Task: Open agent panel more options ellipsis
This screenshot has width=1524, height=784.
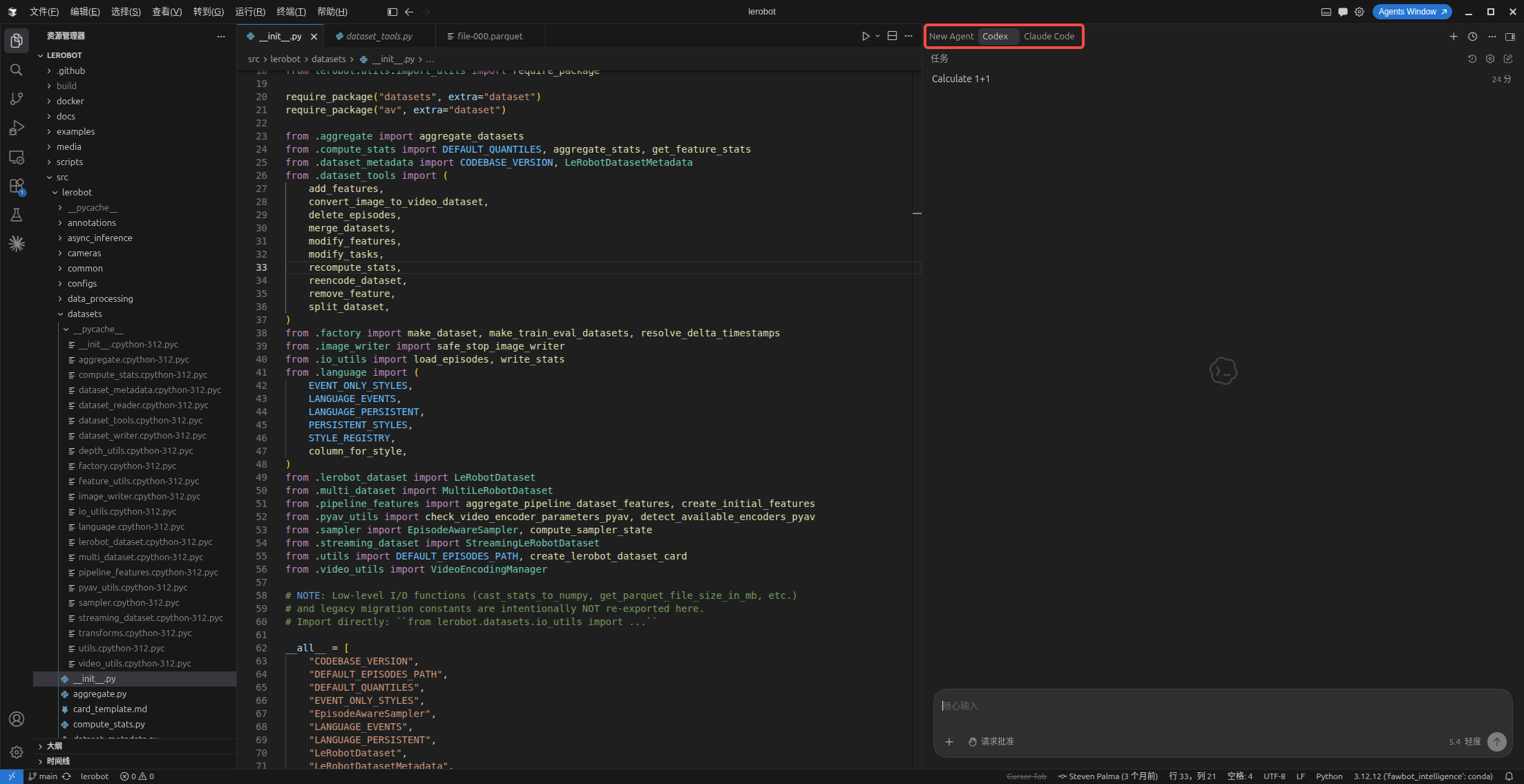Action: pos(1492,37)
